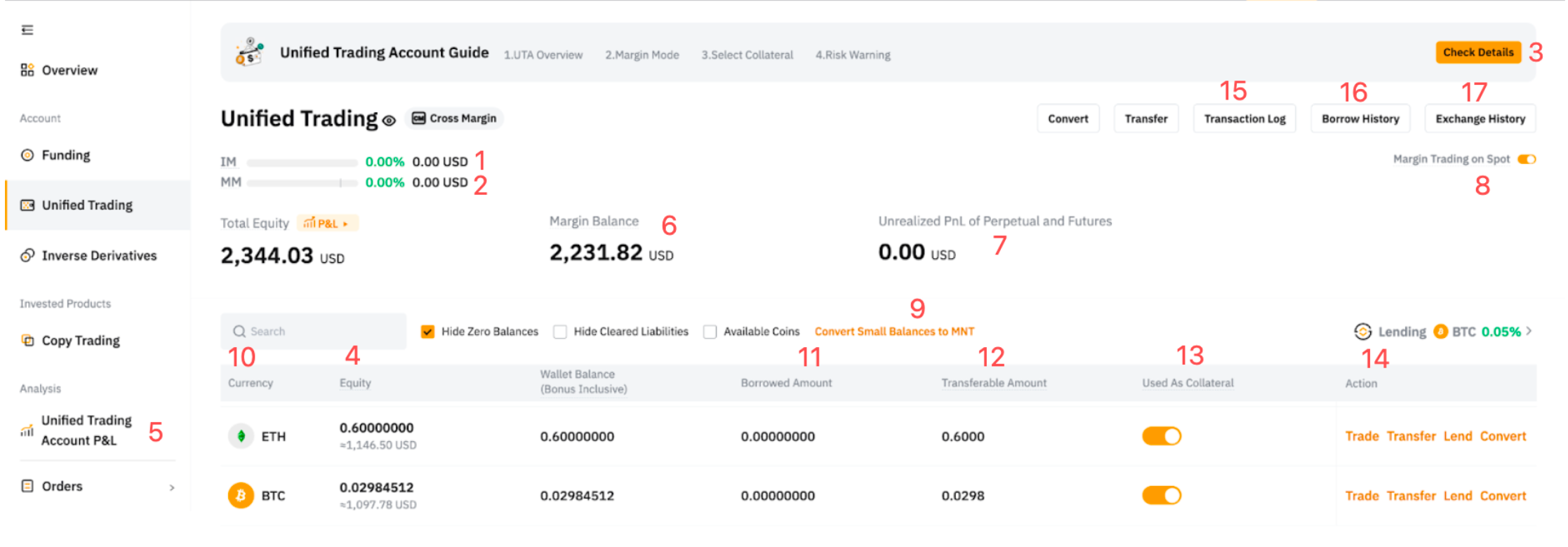
Task: Select 2.Margin Mode guide tab
Action: [x=642, y=55]
